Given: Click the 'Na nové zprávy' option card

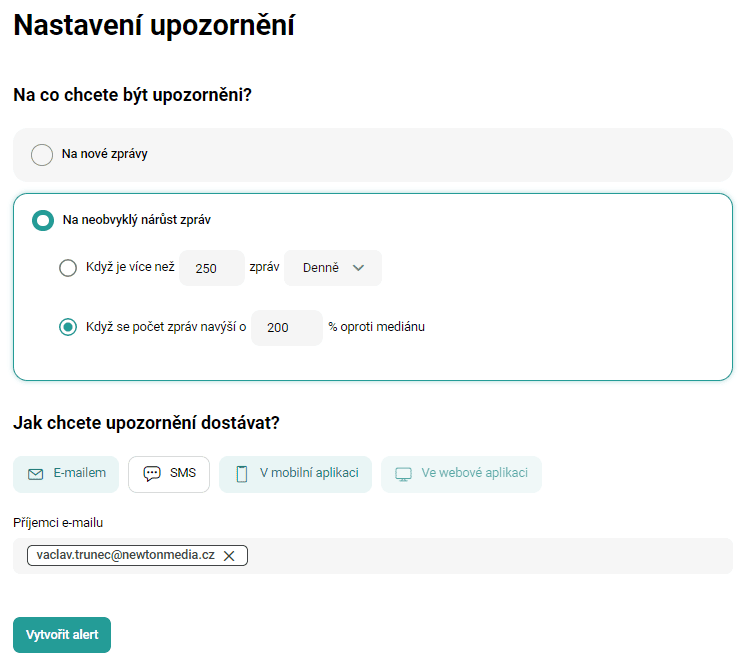Looking at the screenshot, I should (x=373, y=155).
